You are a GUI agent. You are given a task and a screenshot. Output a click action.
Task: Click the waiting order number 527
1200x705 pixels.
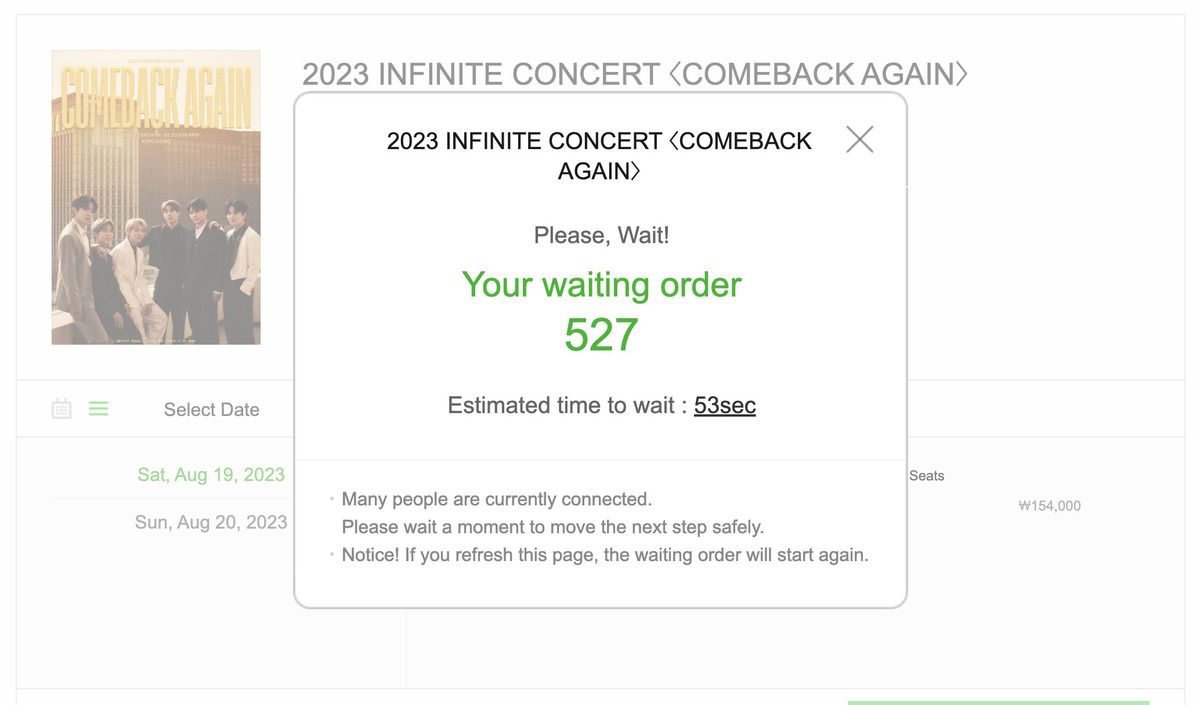click(600, 335)
